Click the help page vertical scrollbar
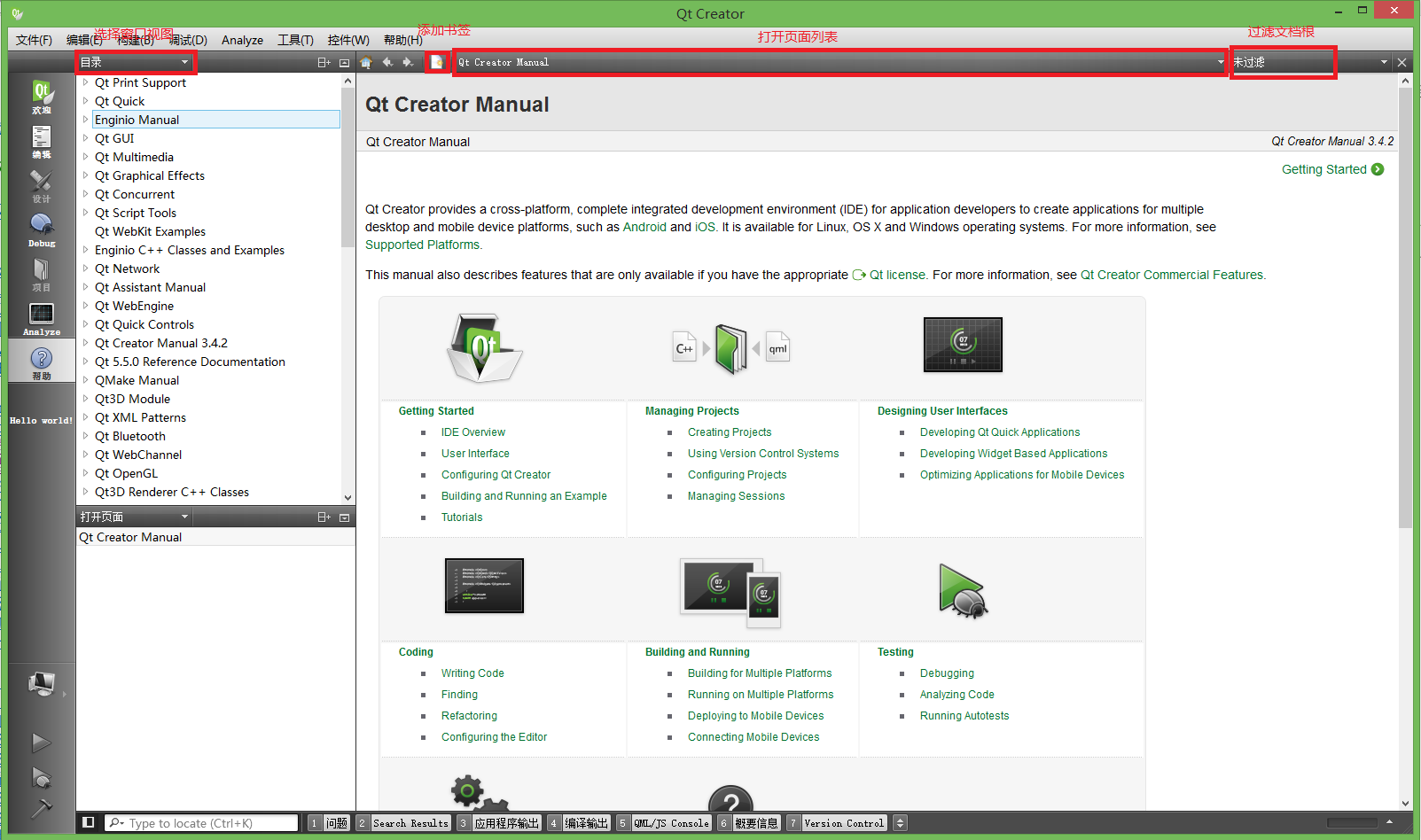The width and height of the screenshot is (1421, 840). (x=1405, y=308)
